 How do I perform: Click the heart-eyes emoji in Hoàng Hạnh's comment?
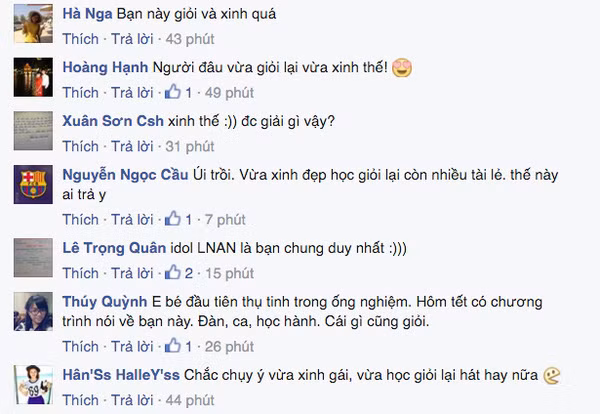pos(402,68)
